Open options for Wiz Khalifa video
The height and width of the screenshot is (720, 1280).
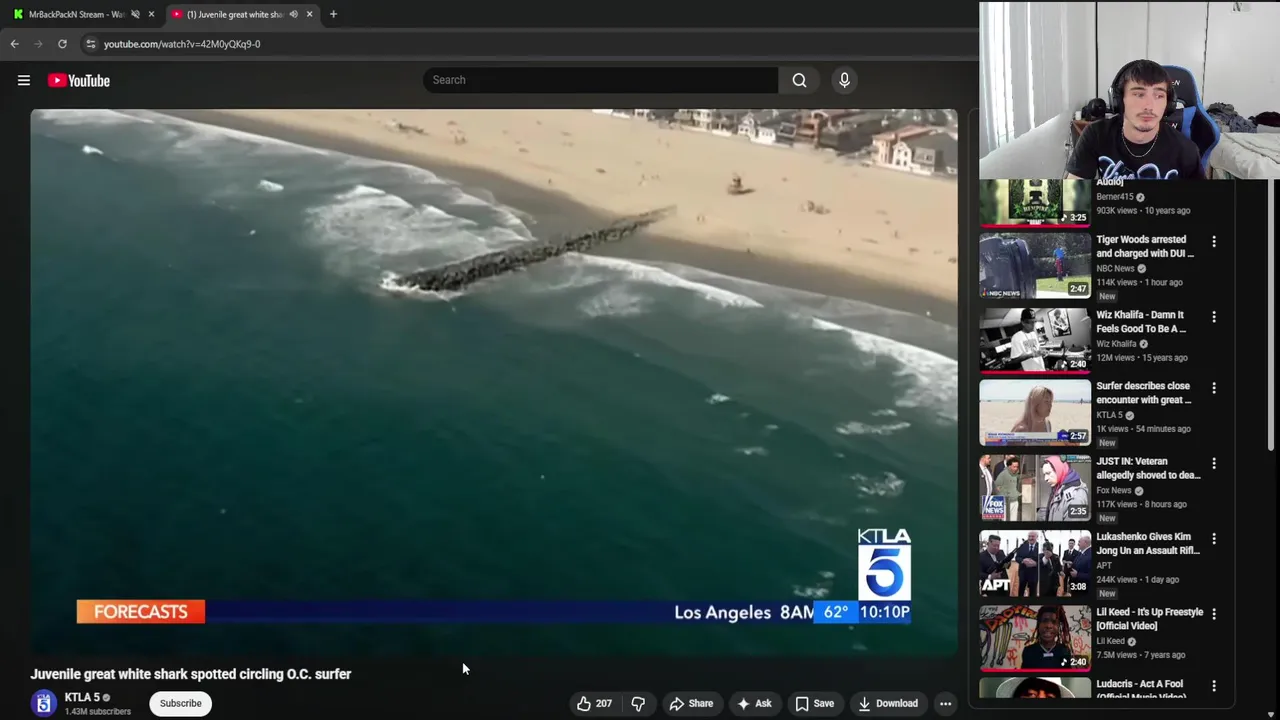click(x=1214, y=316)
